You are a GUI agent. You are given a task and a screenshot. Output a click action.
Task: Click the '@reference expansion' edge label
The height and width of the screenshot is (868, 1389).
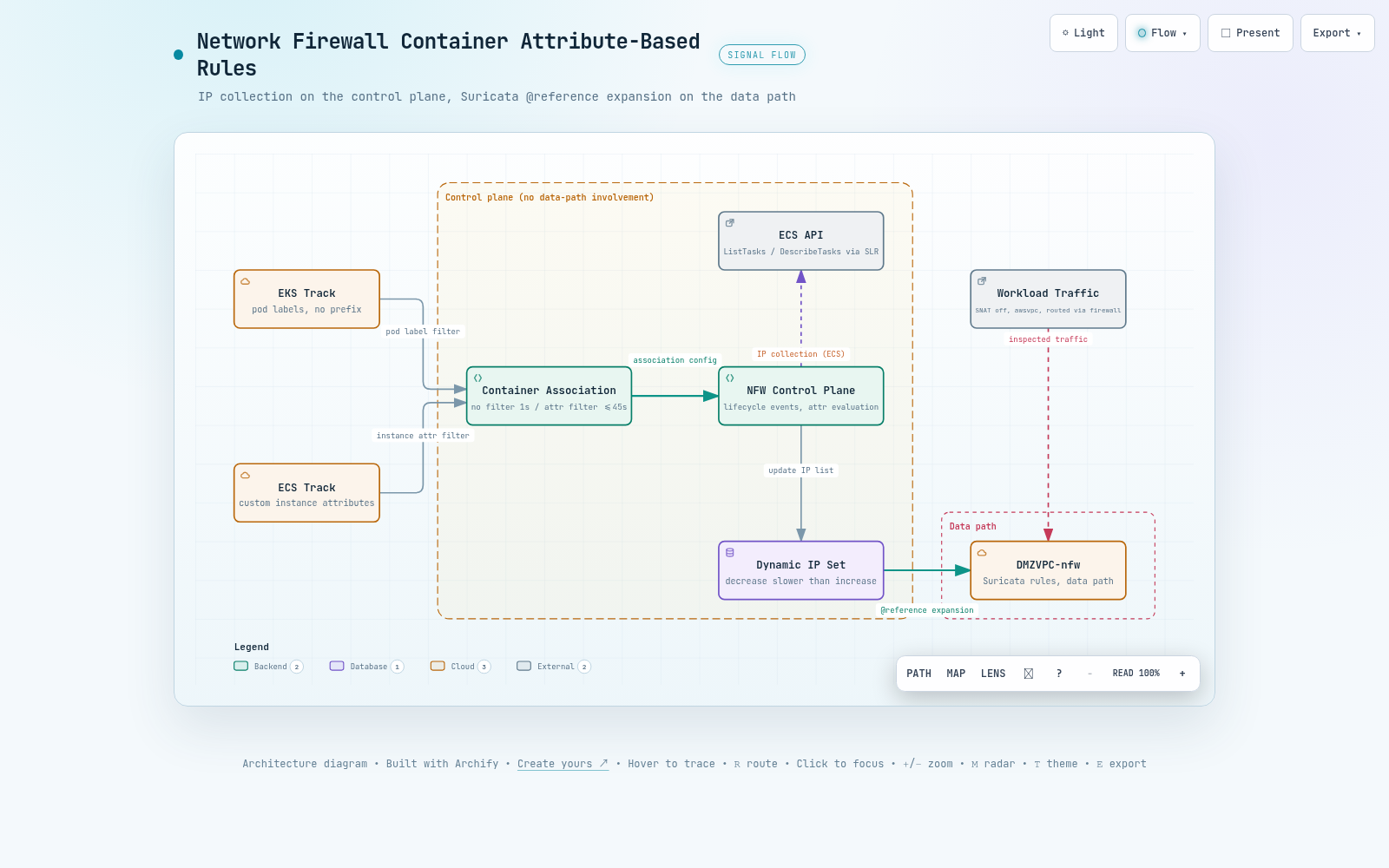point(927,610)
